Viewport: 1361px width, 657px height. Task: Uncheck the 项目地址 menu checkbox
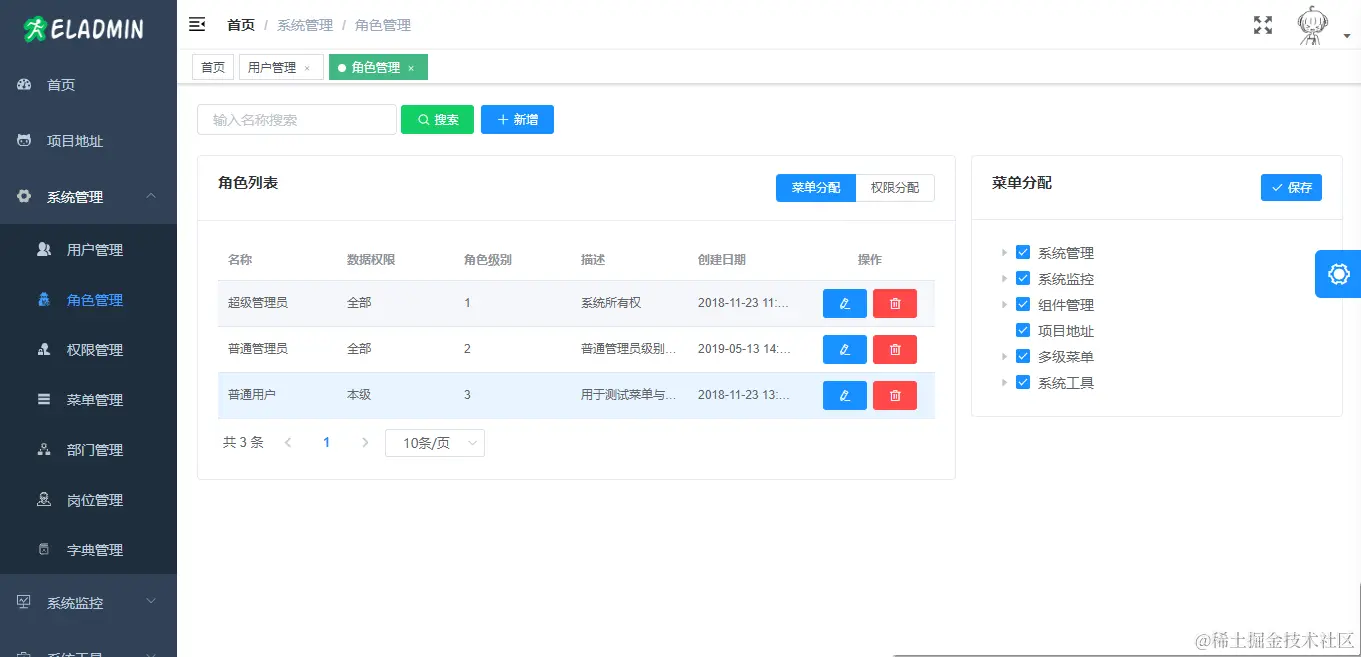[x=1023, y=330]
